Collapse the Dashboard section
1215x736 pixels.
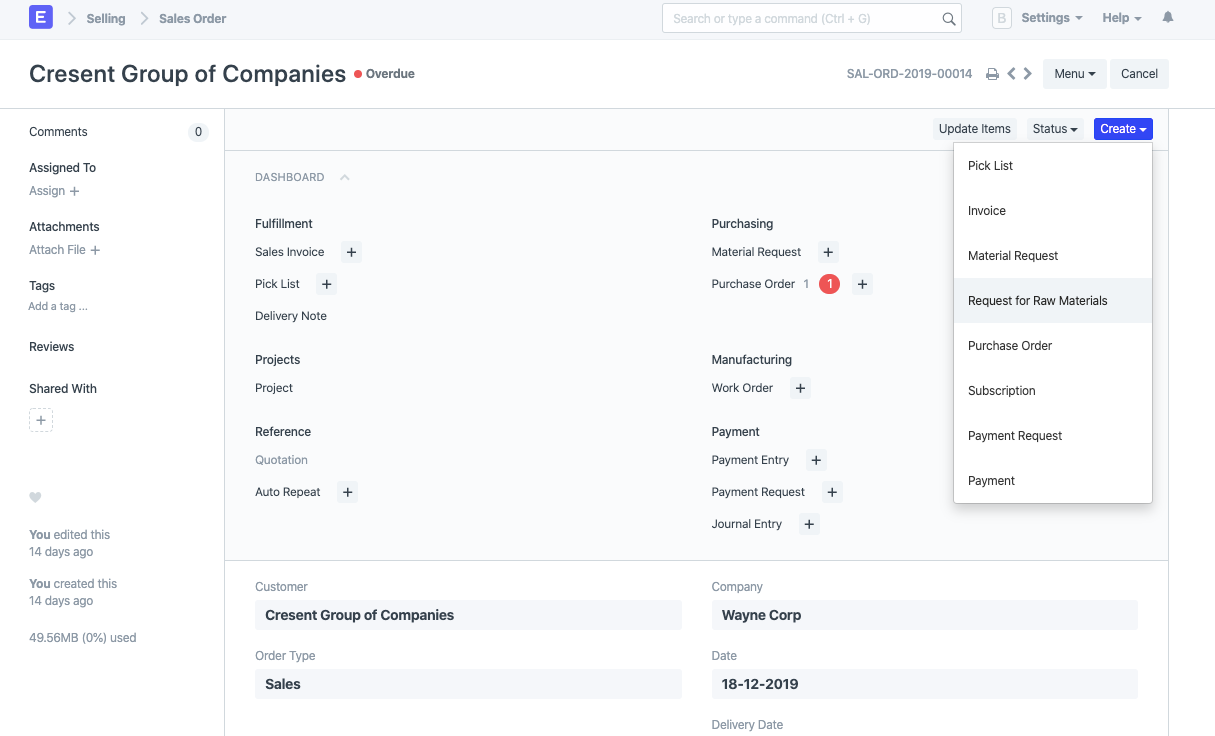344,177
